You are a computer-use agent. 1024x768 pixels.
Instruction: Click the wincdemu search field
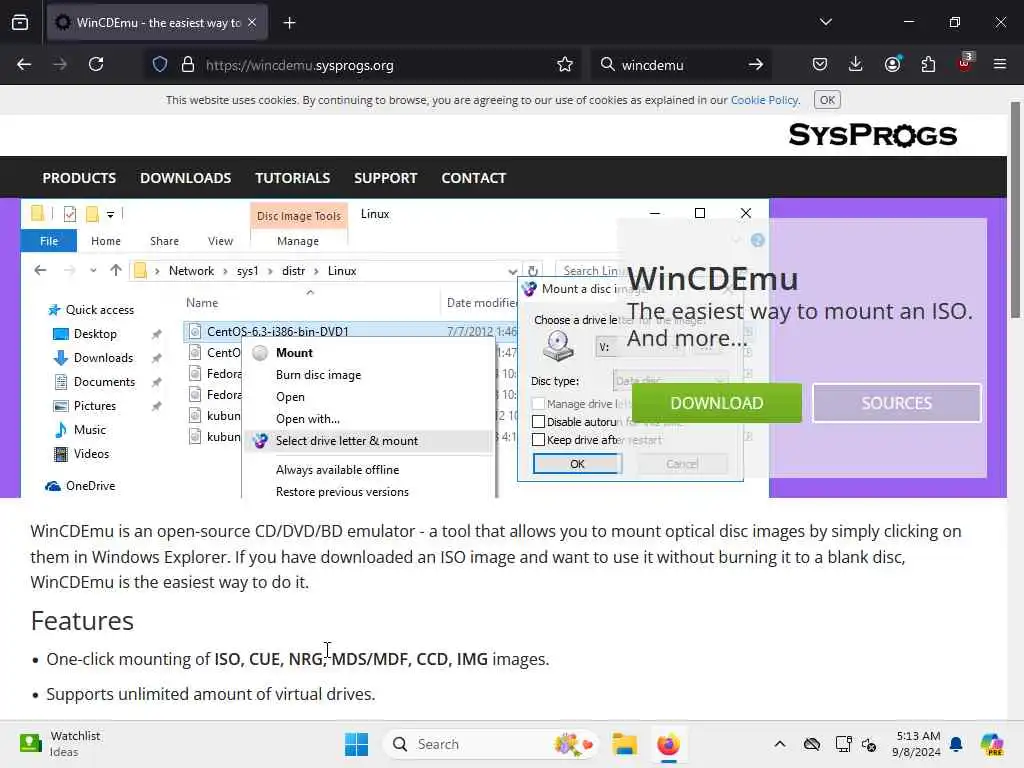point(679,65)
